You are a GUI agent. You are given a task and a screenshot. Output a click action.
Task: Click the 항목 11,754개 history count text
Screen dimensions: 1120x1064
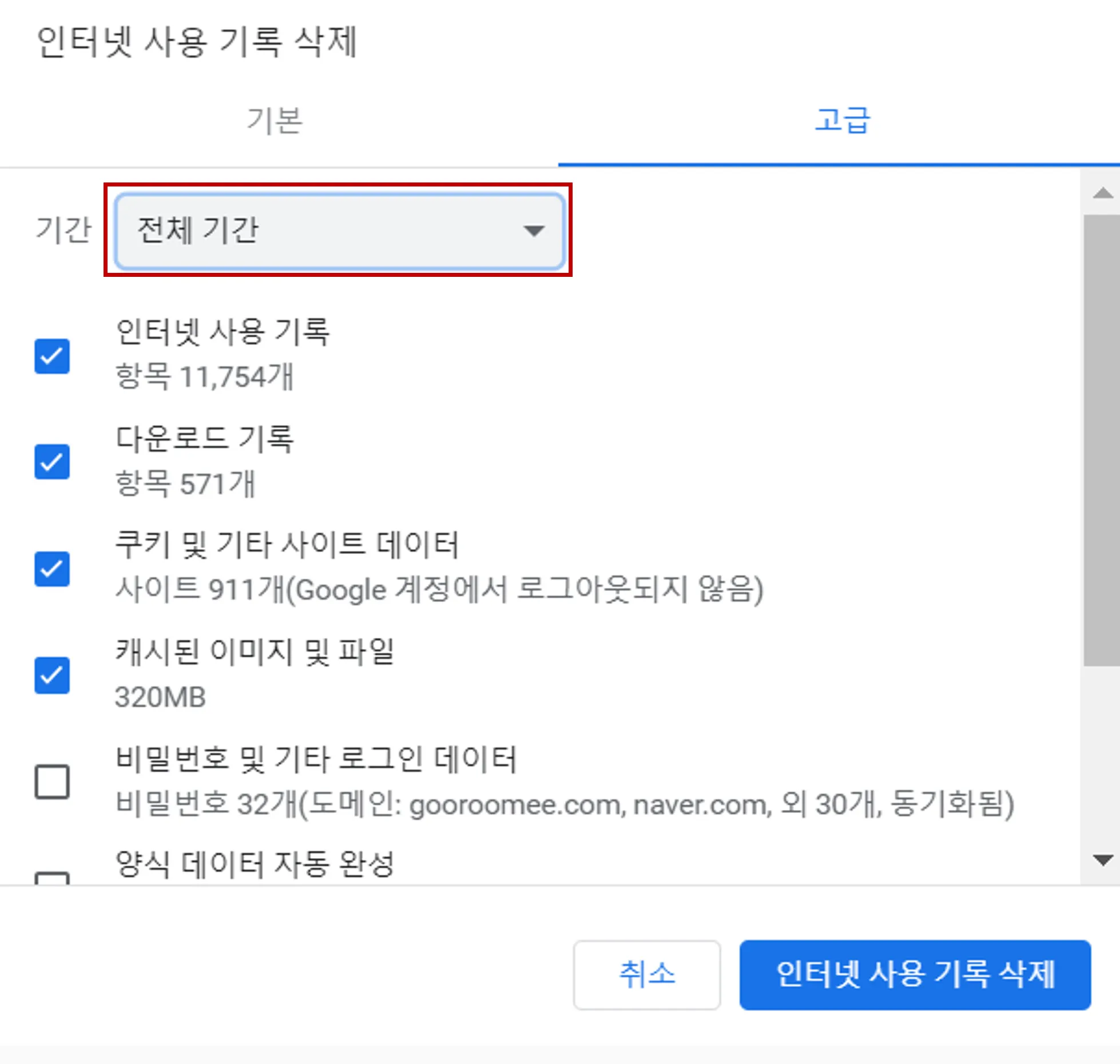(205, 377)
